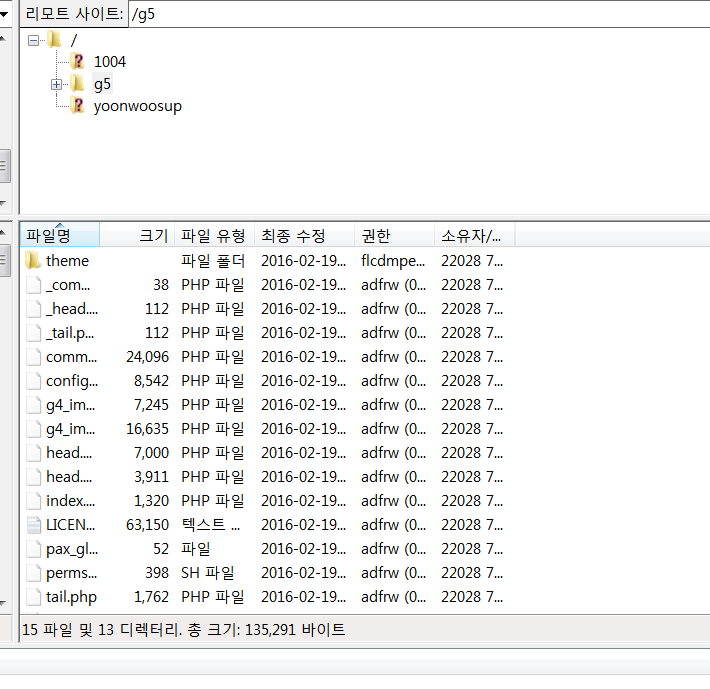Sort by 파일 유형 column header
This screenshot has height=689, width=710.
click(x=215, y=235)
